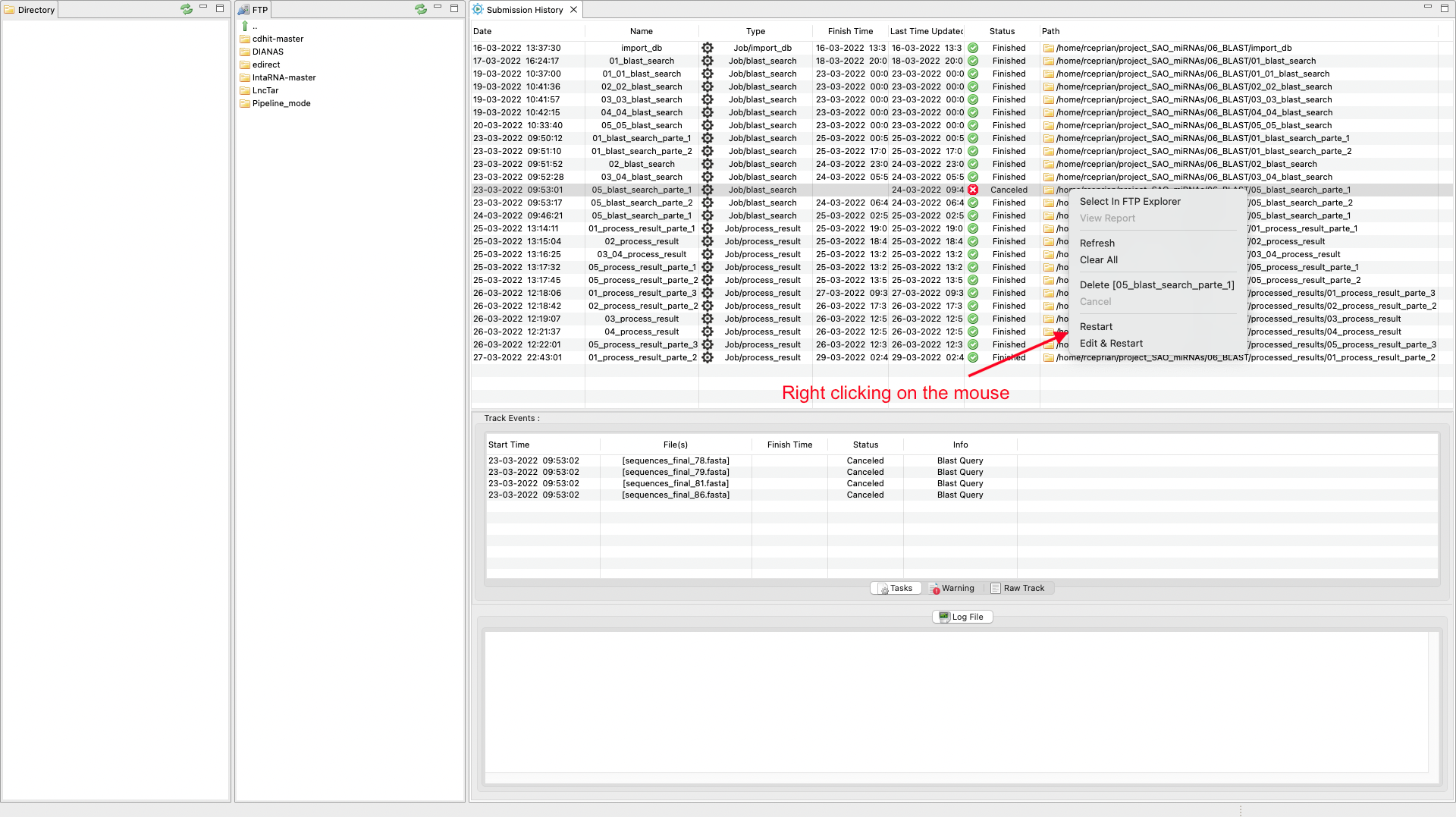Open the Pipeline_mode folder in FTP
1456x817 pixels.
pos(281,103)
